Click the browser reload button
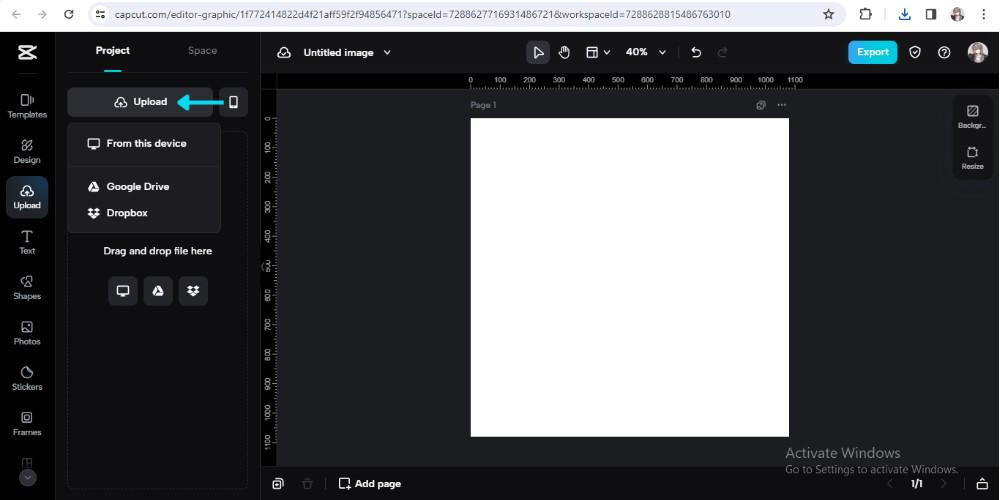This screenshot has height=500, width=1000. point(69,14)
